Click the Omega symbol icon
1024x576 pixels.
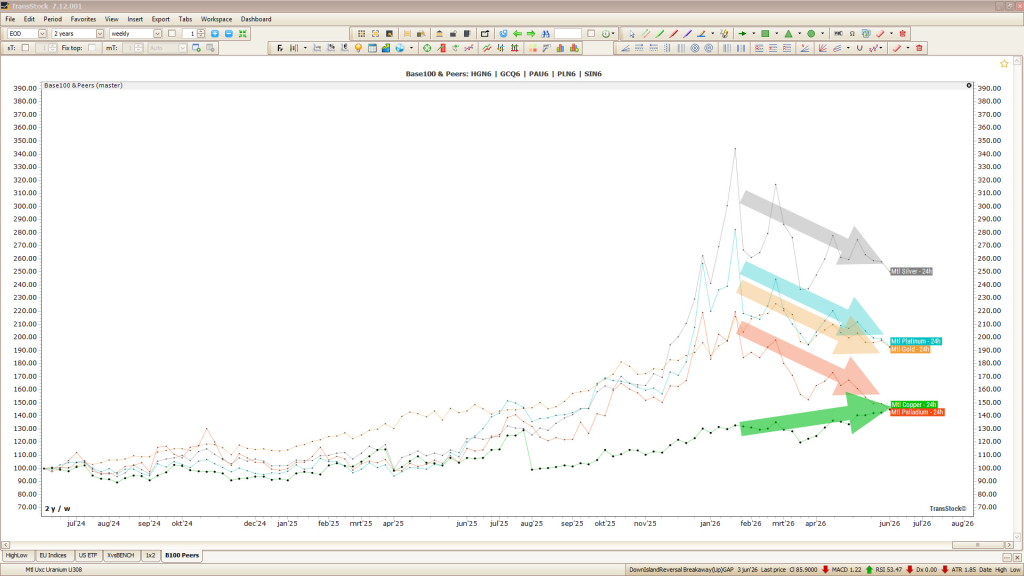tap(852, 33)
